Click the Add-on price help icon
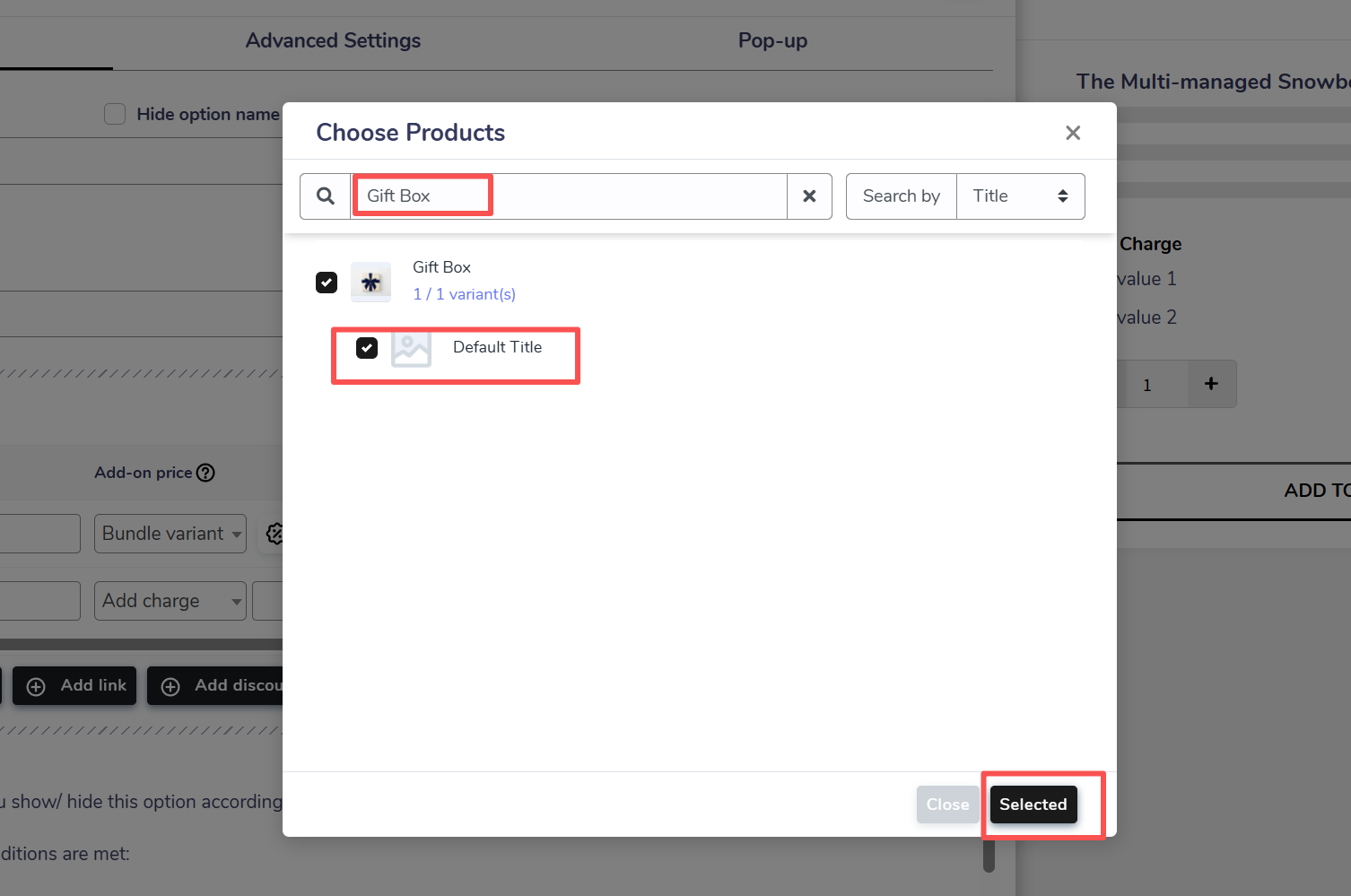1351x896 pixels. [x=205, y=473]
